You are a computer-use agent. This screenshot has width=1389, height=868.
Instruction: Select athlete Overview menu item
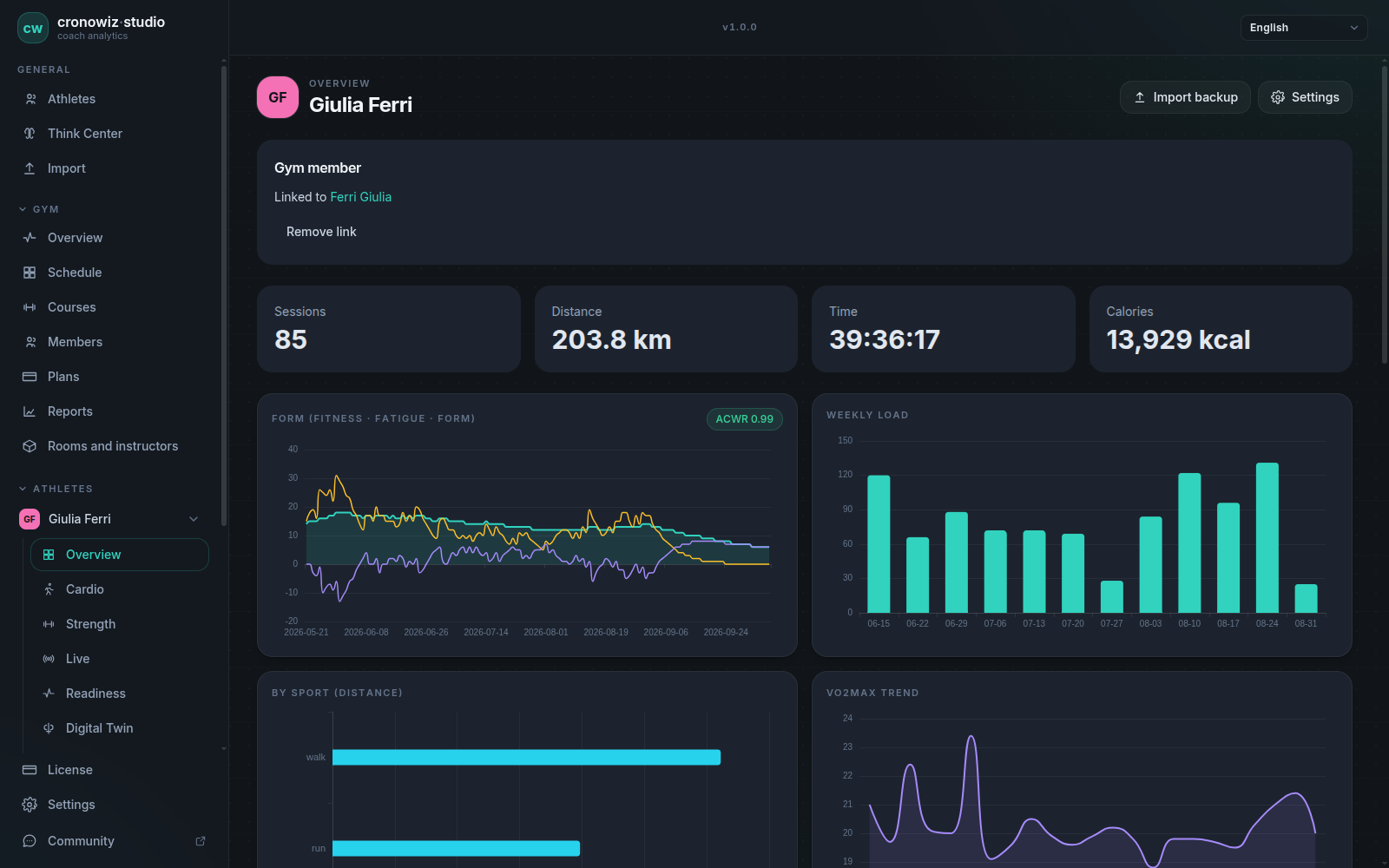coord(120,555)
